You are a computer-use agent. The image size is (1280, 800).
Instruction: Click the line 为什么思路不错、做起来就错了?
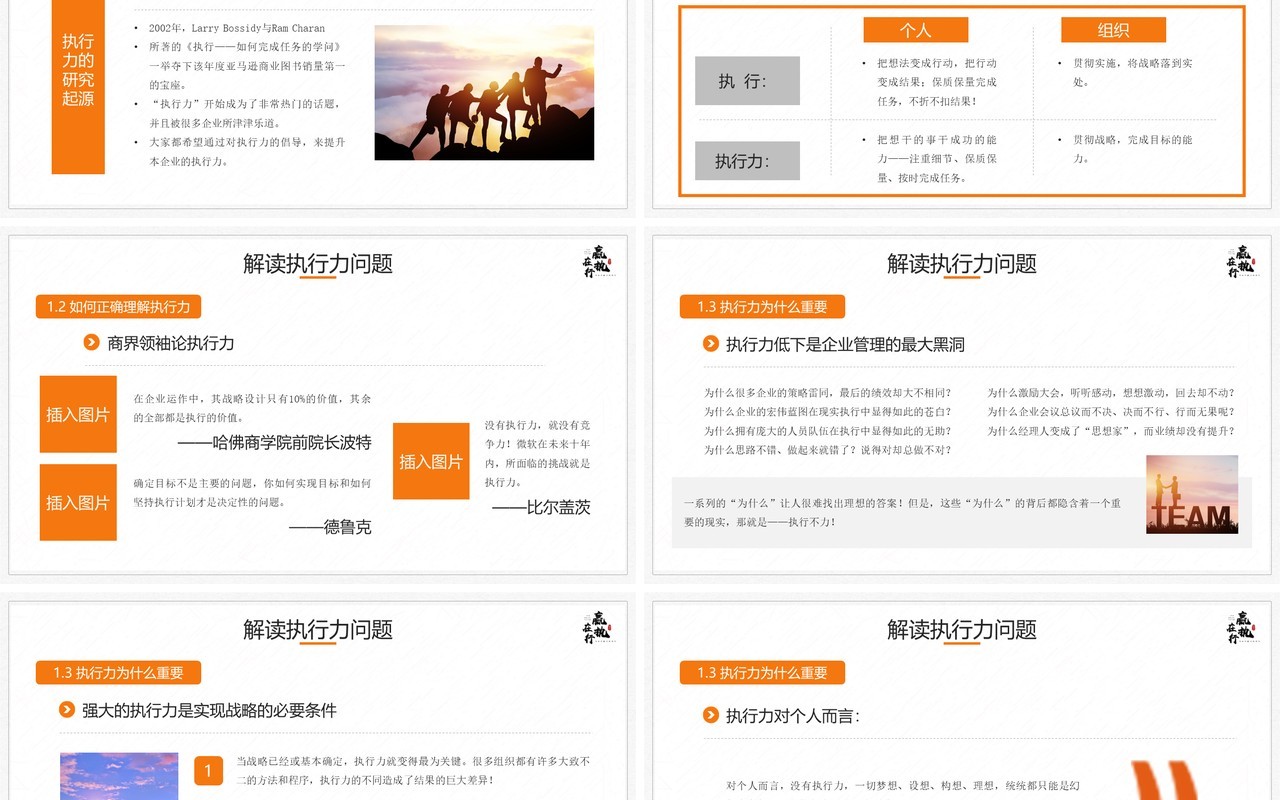[x=828, y=450]
